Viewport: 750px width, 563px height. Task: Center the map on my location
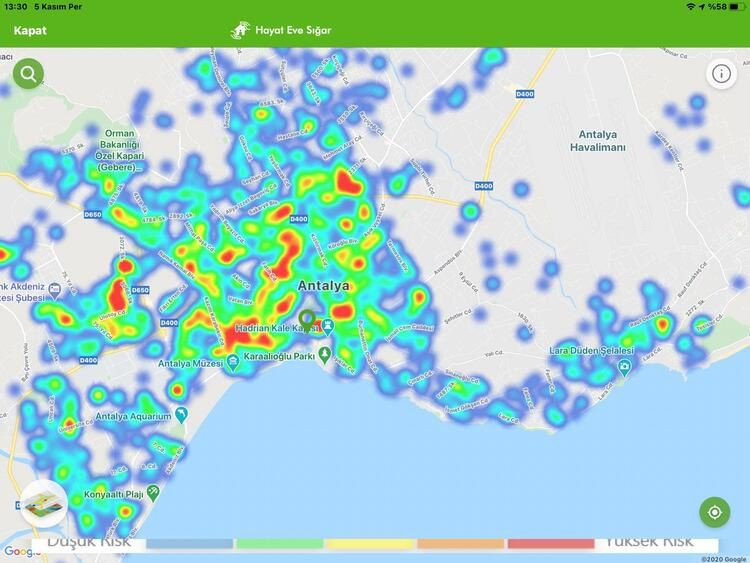(715, 512)
